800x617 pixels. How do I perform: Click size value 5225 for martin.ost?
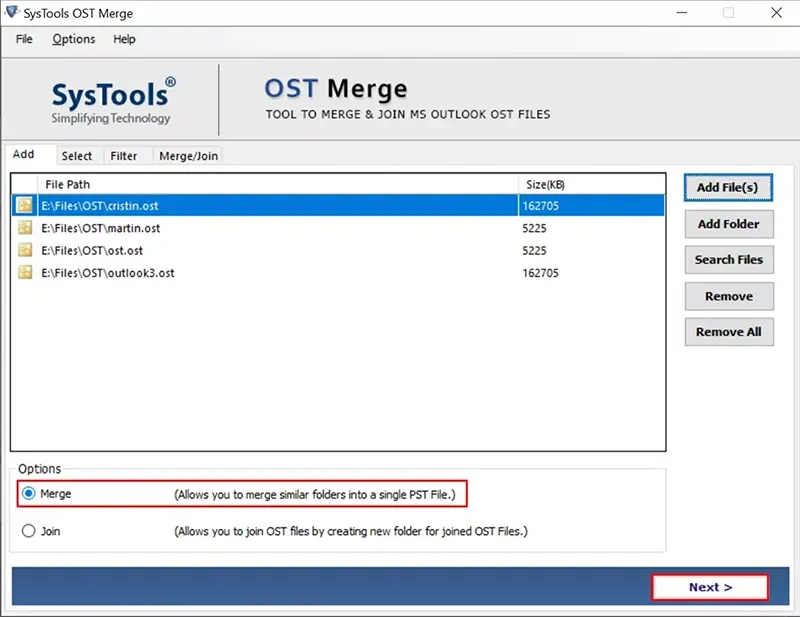click(x=534, y=228)
